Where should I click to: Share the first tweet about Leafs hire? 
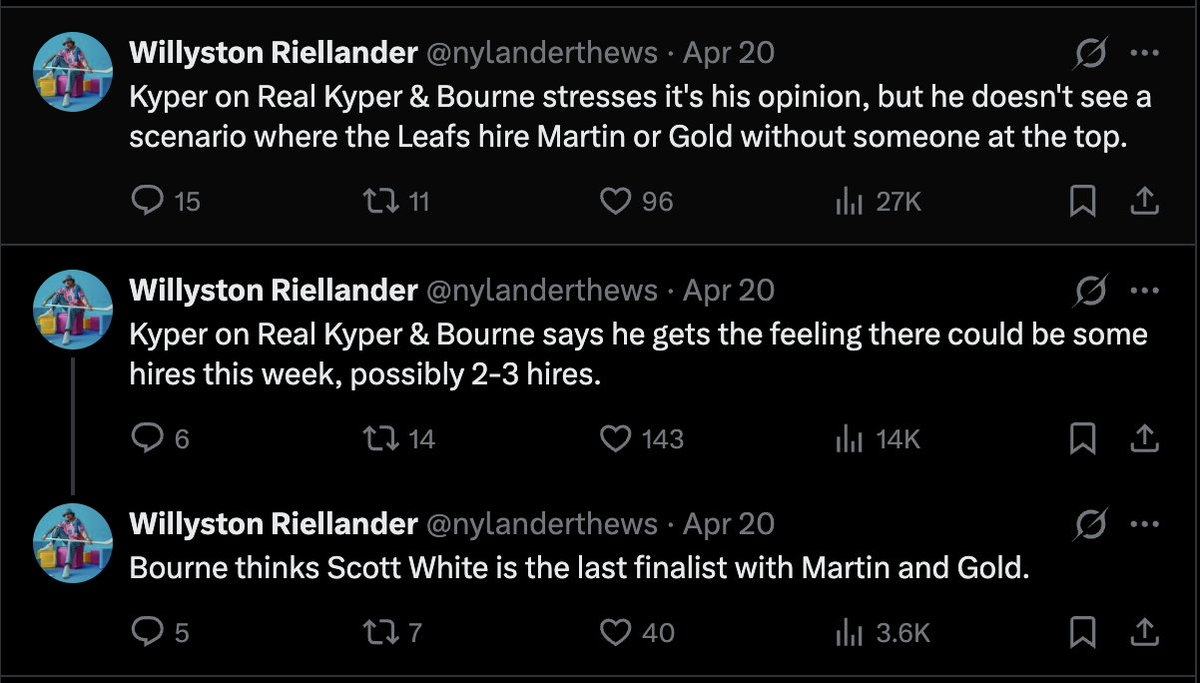[1144, 202]
